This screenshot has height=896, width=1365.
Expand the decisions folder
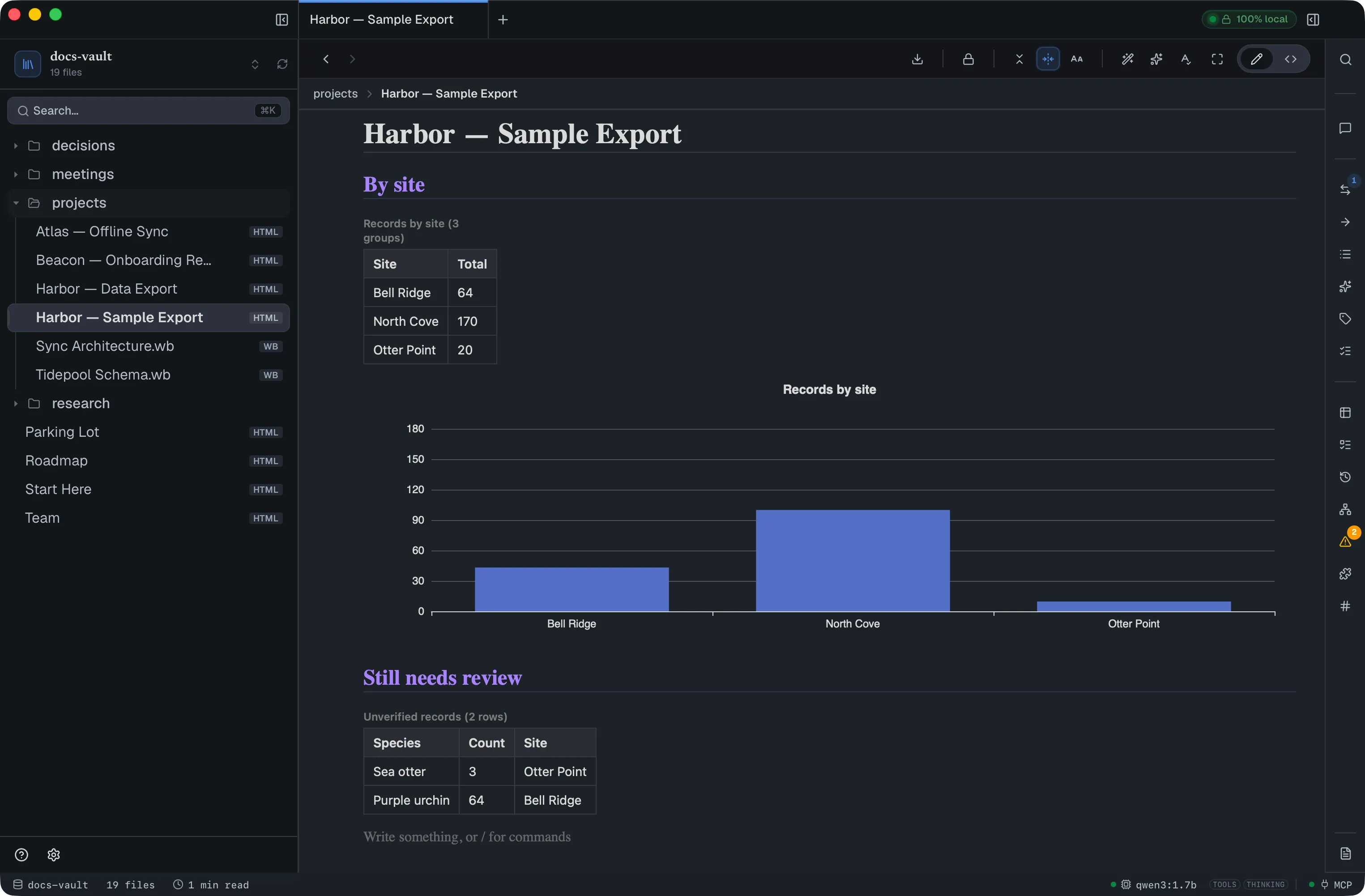click(x=16, y=146)
